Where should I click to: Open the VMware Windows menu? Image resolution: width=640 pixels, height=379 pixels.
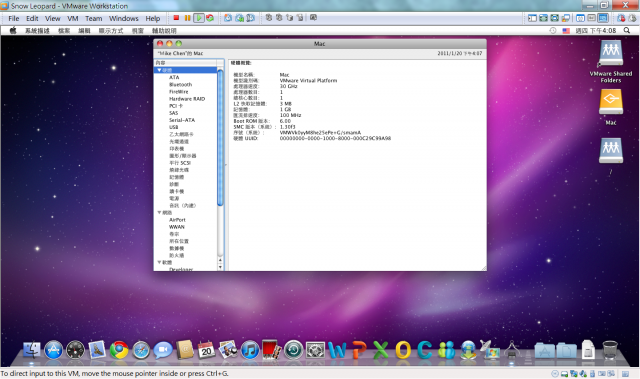124,18
